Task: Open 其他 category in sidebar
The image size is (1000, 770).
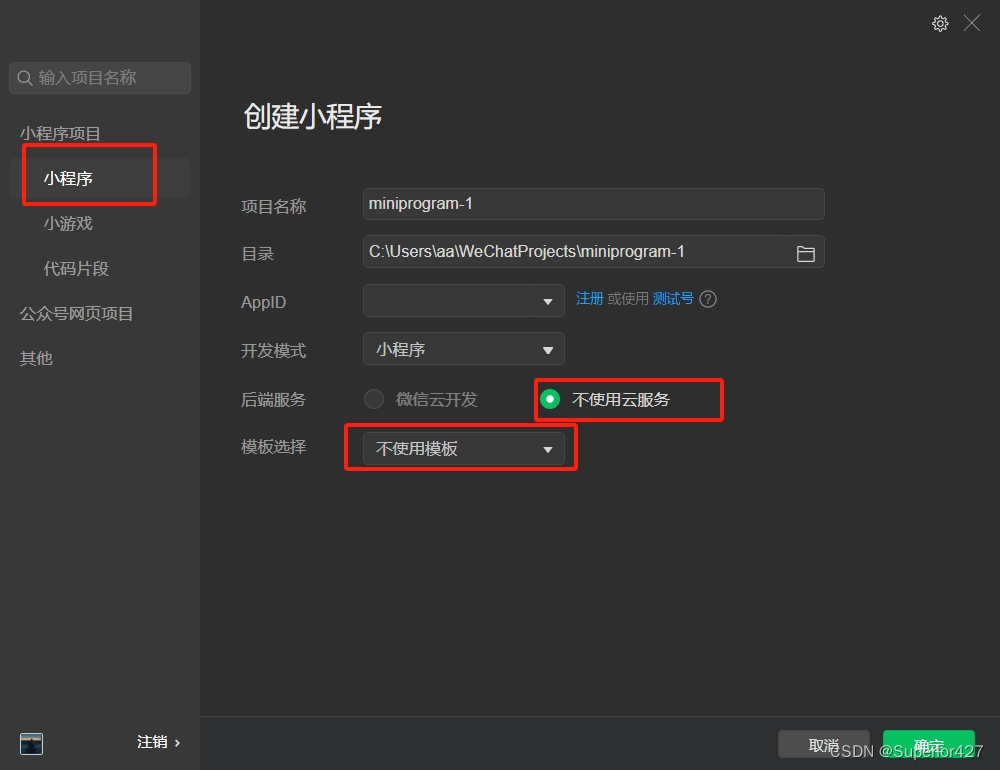Action: 36,359
